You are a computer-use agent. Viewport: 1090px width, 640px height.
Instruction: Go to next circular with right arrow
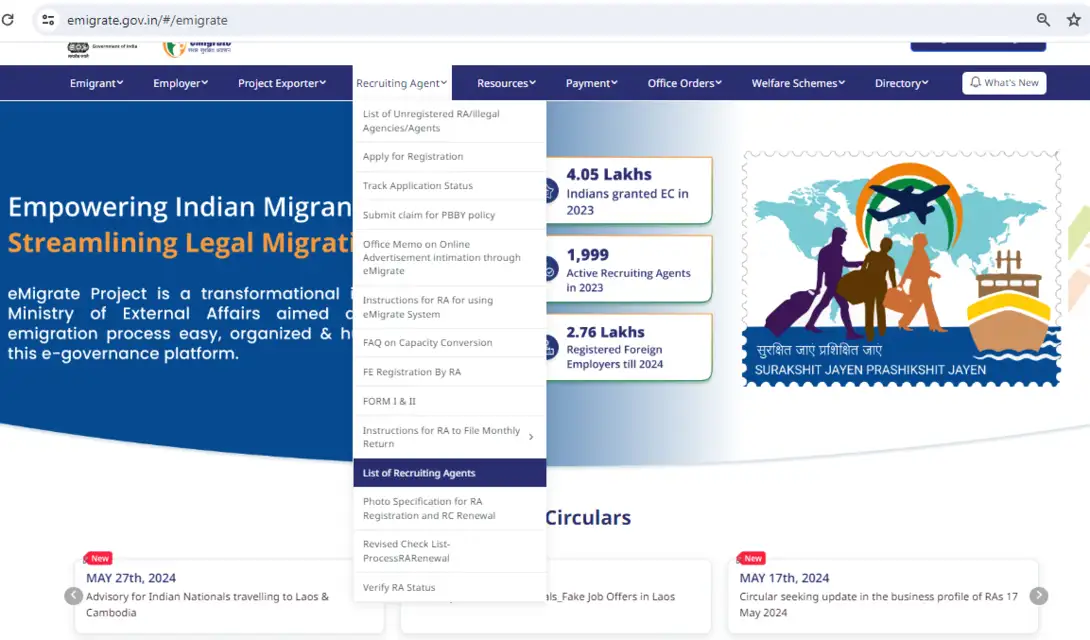(1039, 596)
